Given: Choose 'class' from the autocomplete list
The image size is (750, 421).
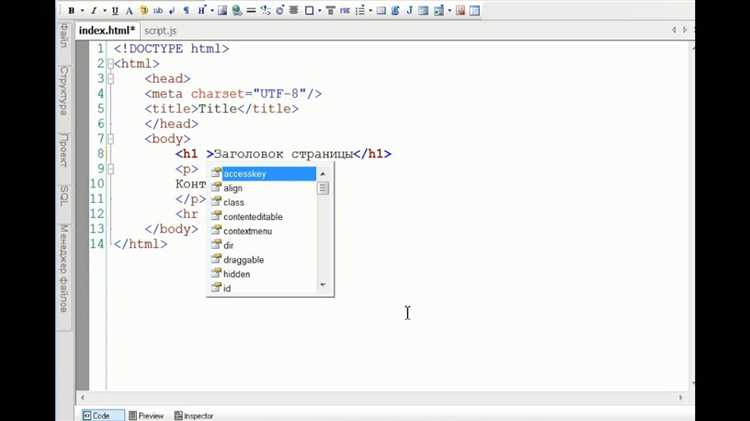Looking at the screenshot, I should click(x=234, y=202).
